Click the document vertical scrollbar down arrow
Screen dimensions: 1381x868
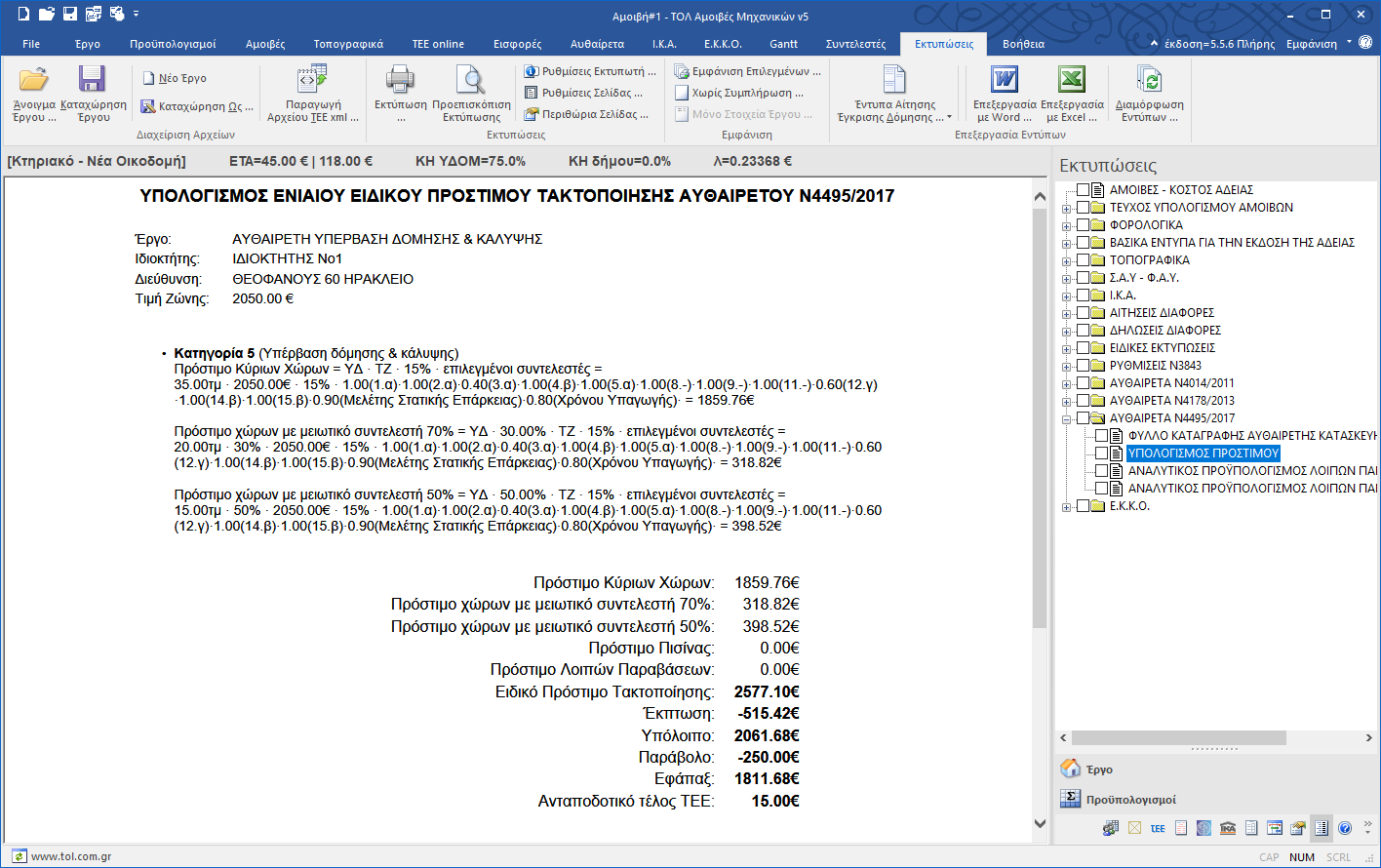pyautogui.click(x=1040, y=824)
